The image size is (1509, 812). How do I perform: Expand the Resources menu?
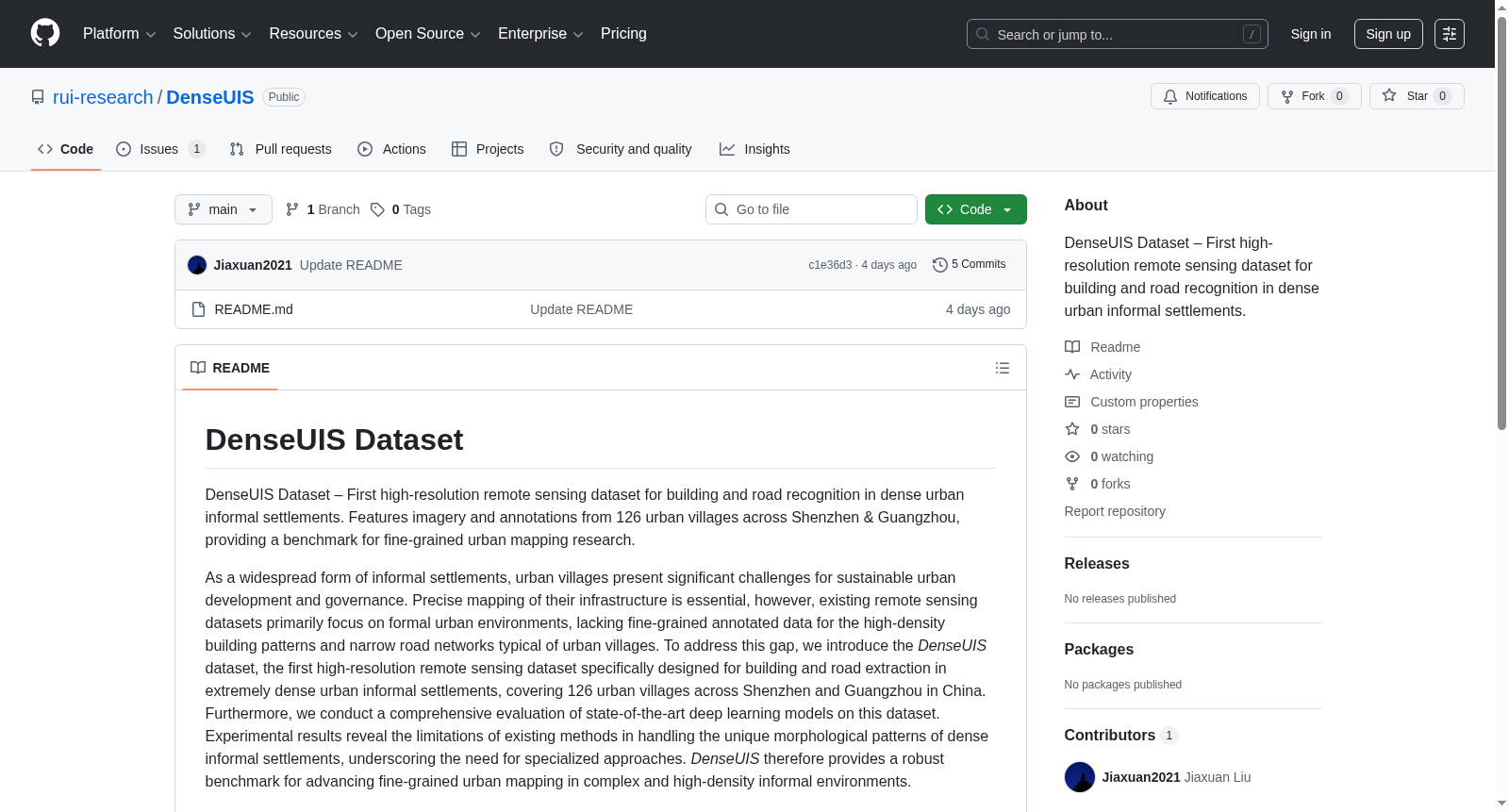point(313,34)
